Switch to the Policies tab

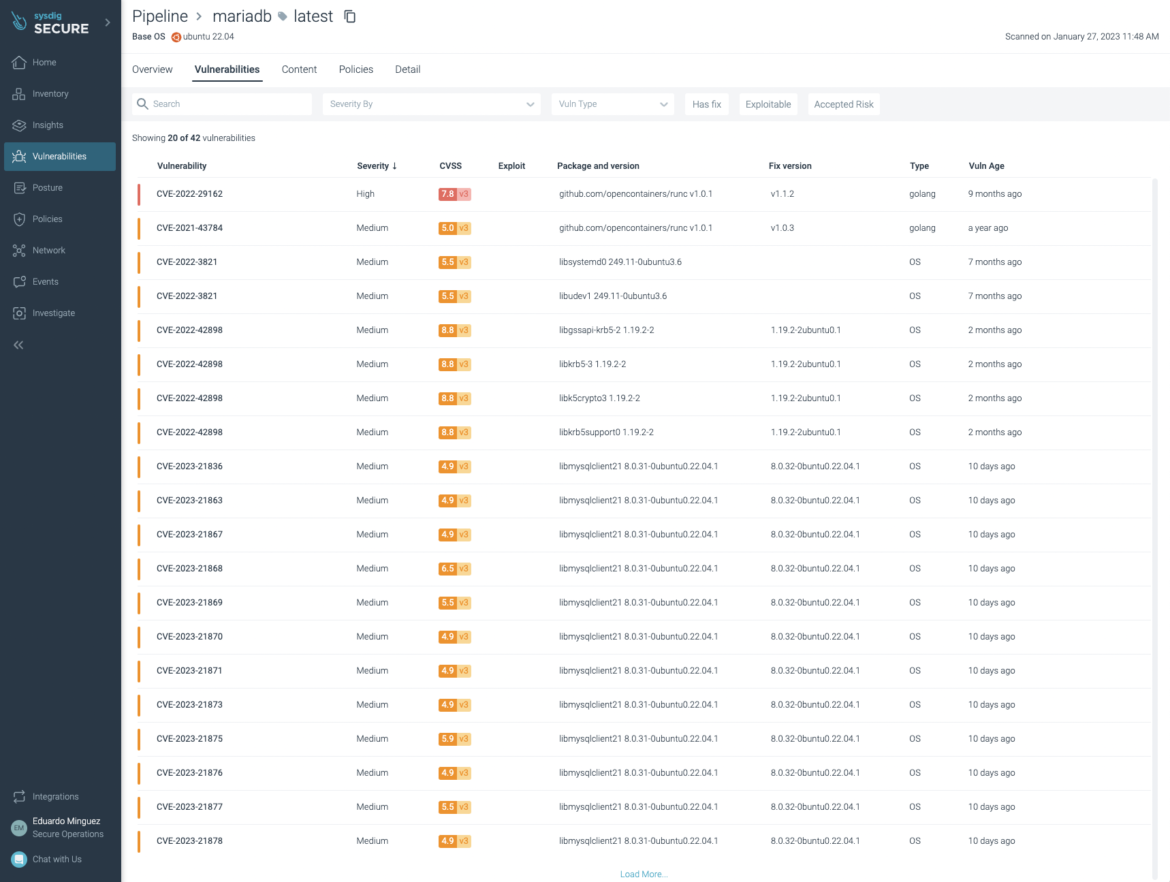coord(356,69)
